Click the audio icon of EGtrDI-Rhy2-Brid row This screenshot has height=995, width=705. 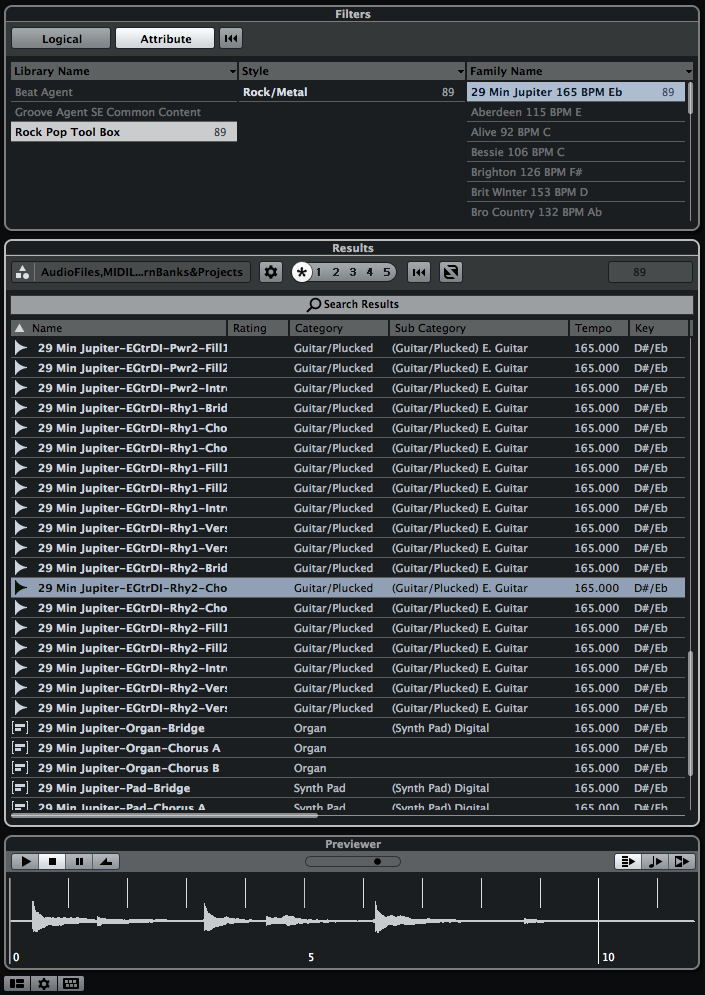(21, 568)
